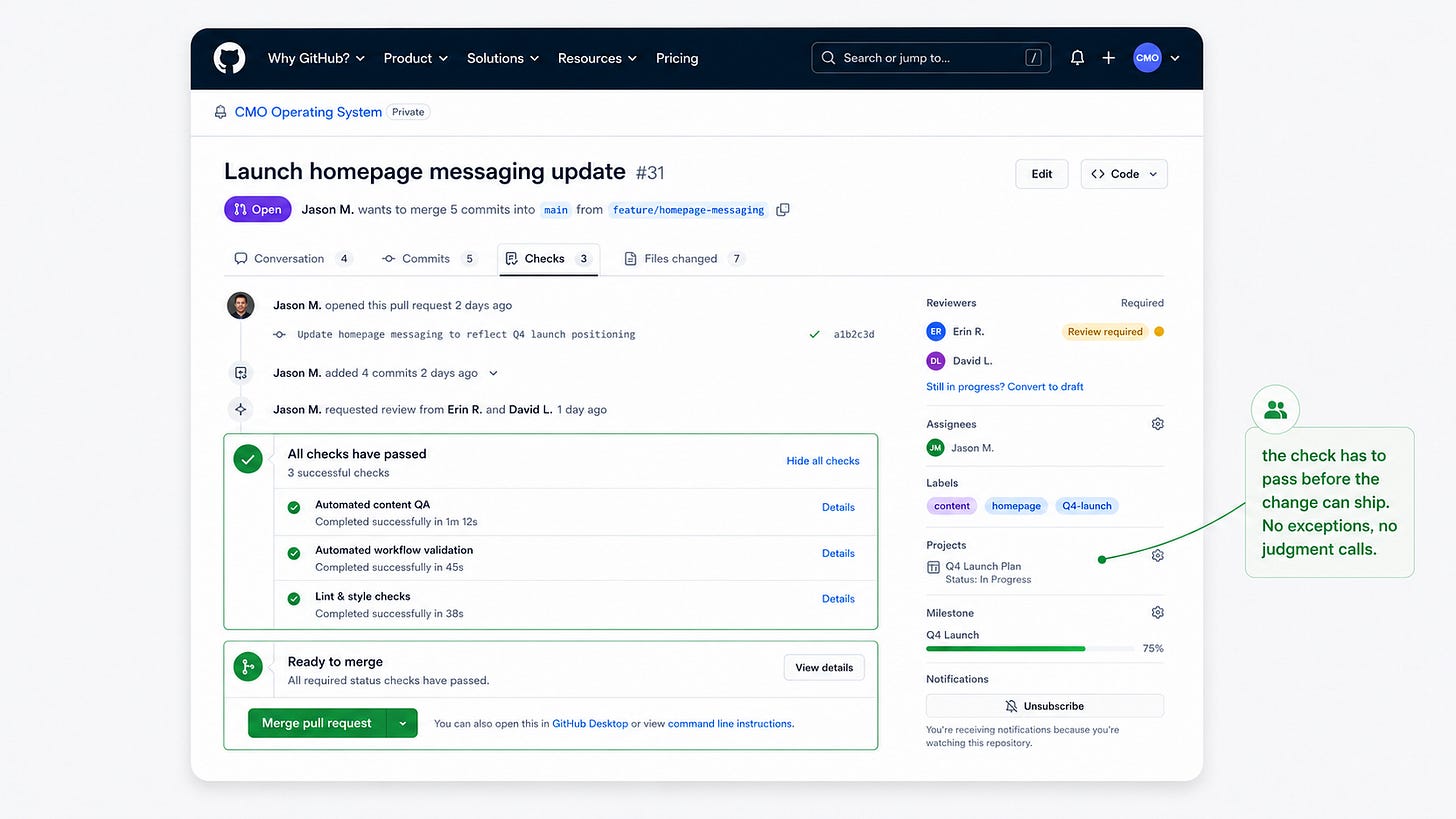
Task: Click the Q4-launch label
Action: pos(1087,506)
